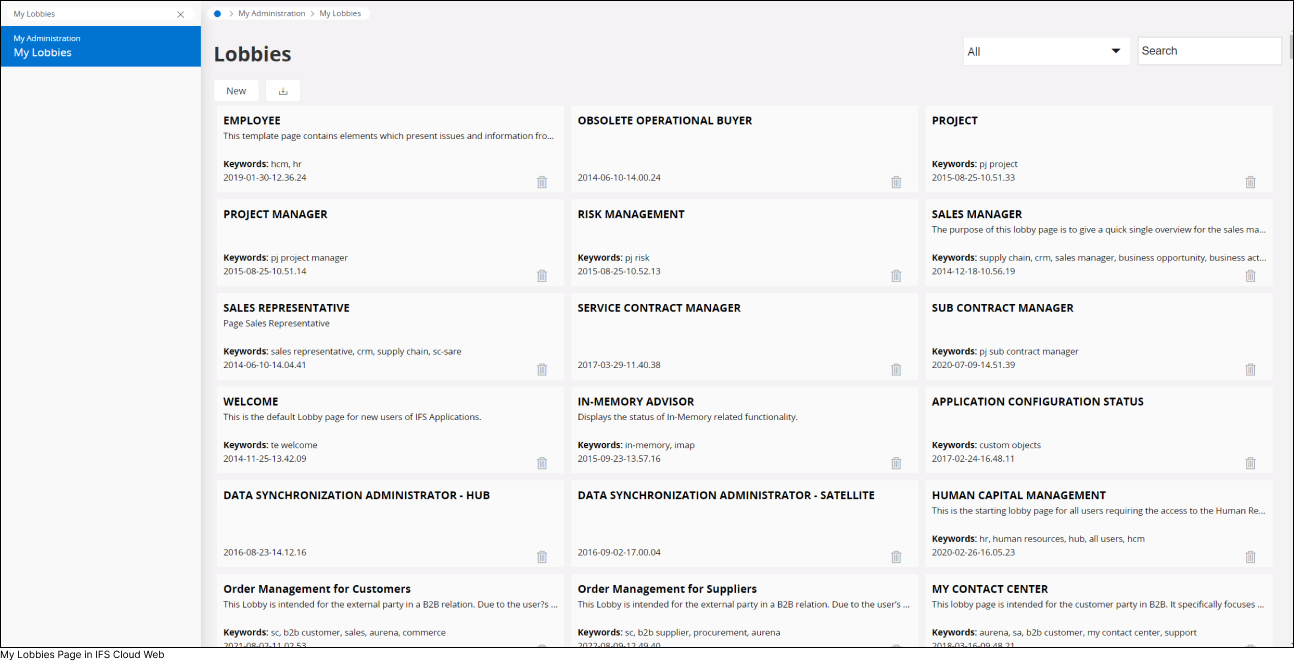
Task: Open the SALES REPRESENTATIVE lobby page
Action: click(x=286, y=307)
